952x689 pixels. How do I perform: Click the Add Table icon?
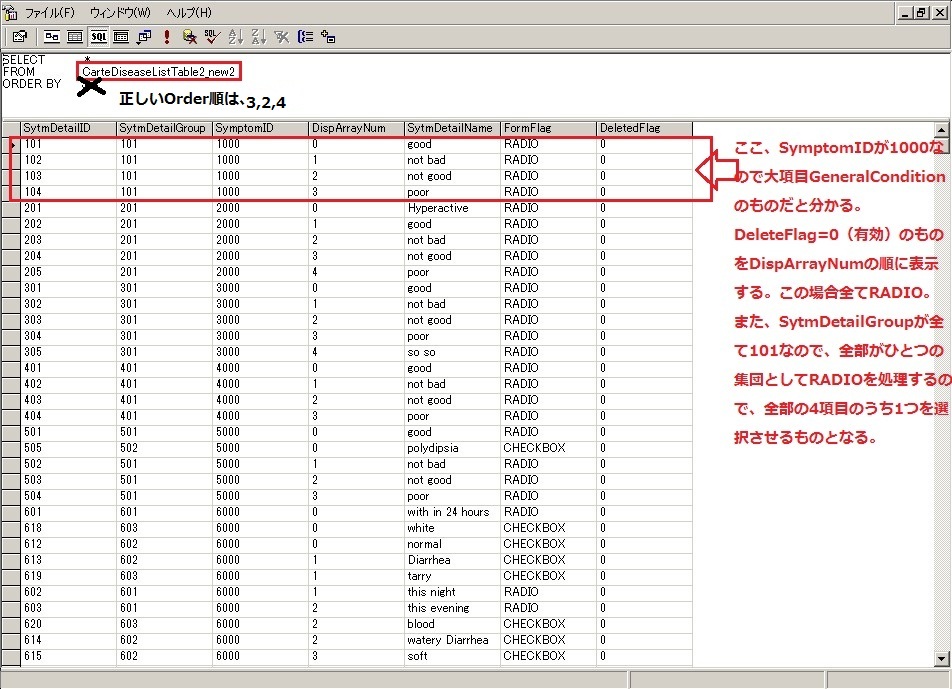[x=328, y=37]
